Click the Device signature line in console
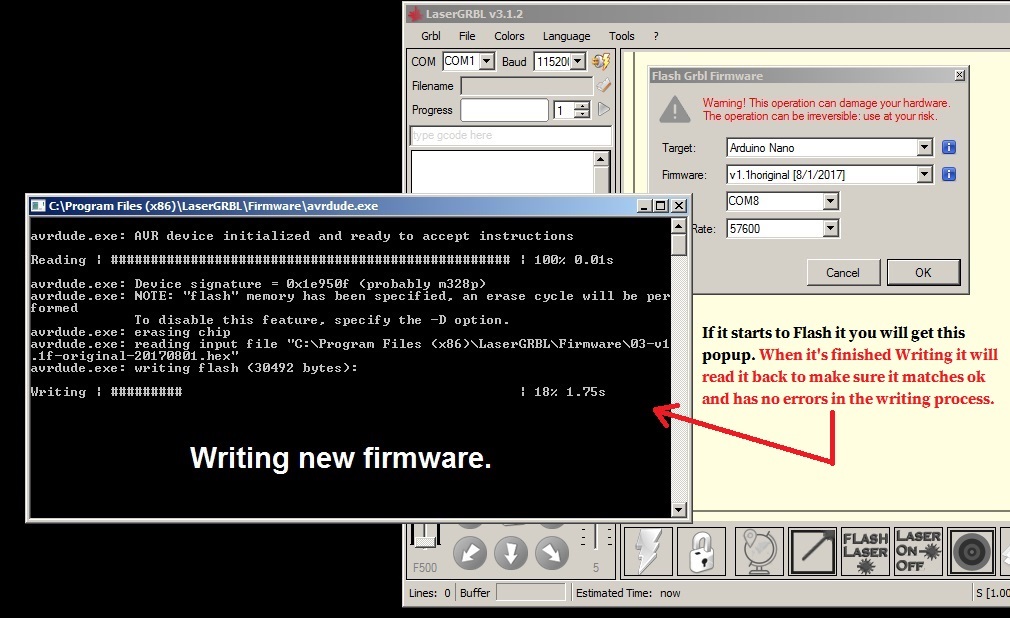This screenshot has height=618, width=1010. click(x=258, y=284)
